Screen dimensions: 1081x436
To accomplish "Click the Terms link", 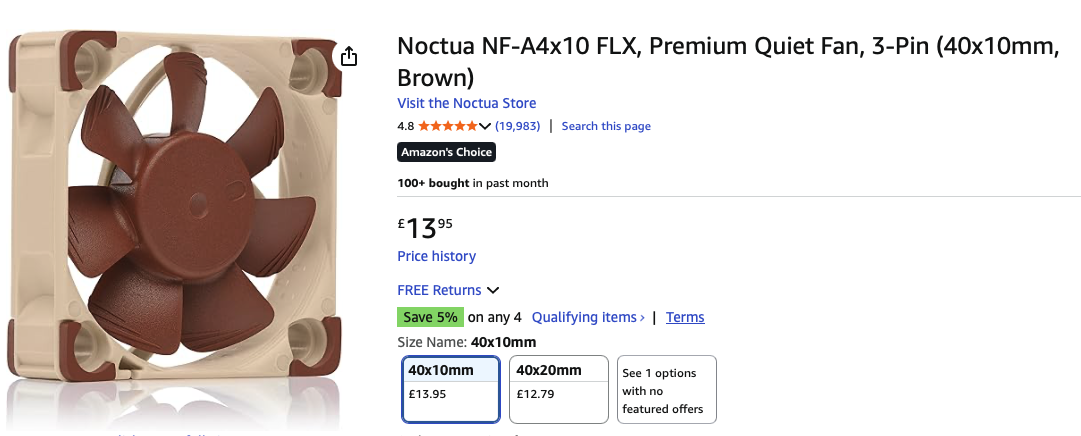I will click(x=685, y=317).
